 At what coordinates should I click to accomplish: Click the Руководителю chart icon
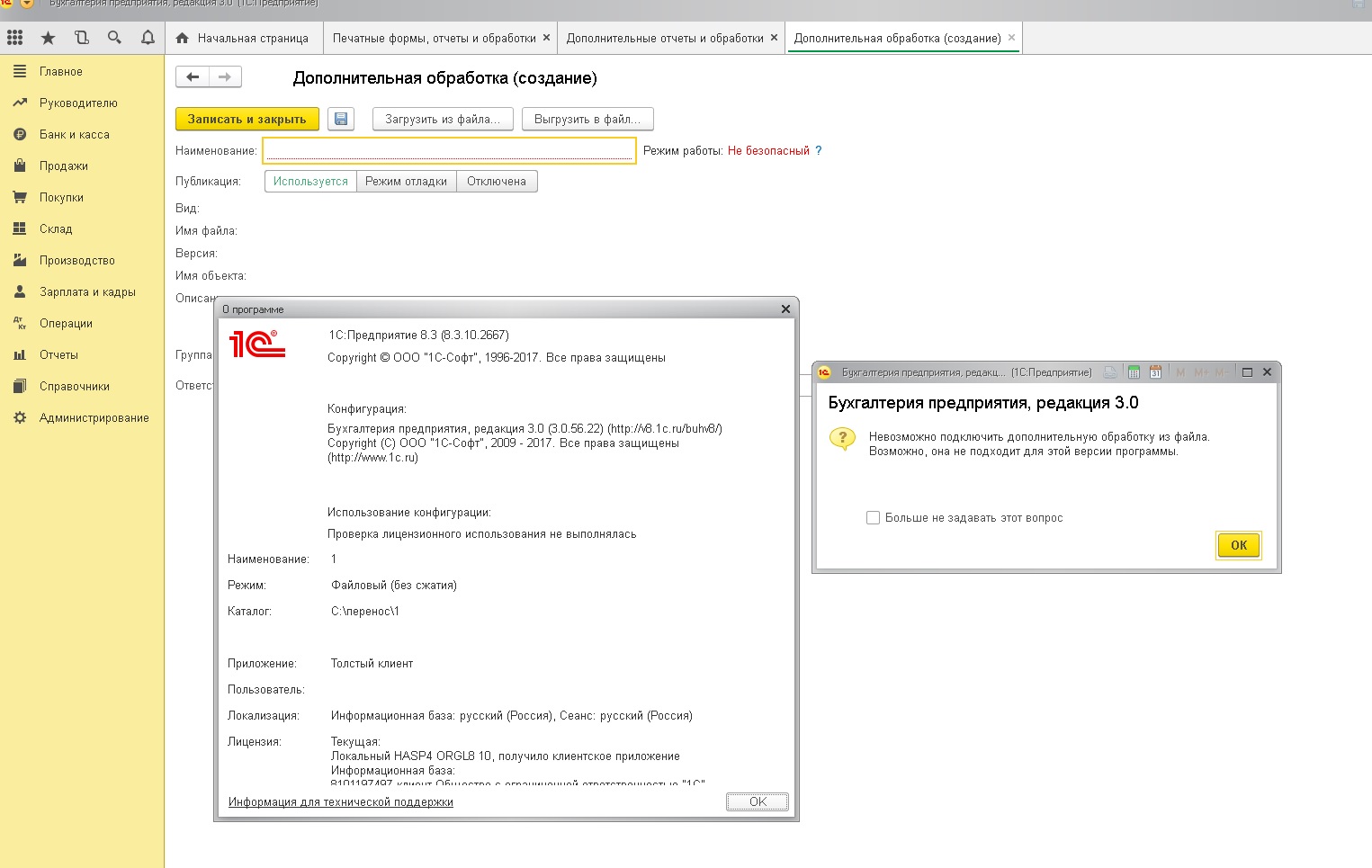click(x=20, y=103)
